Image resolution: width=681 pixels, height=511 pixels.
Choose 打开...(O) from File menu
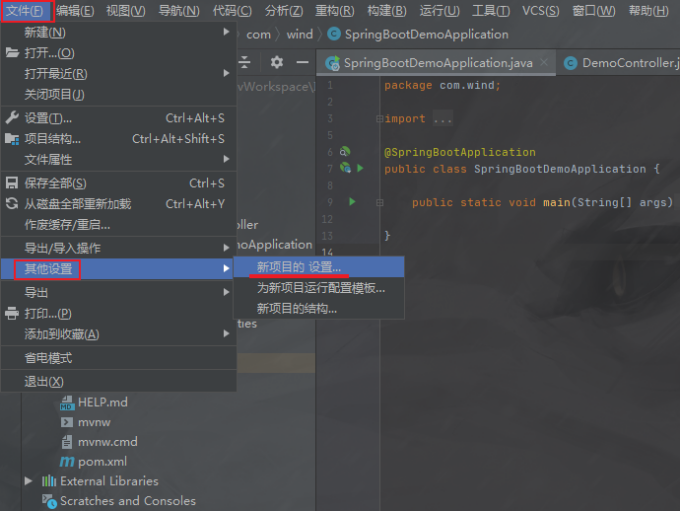point(119,53)
